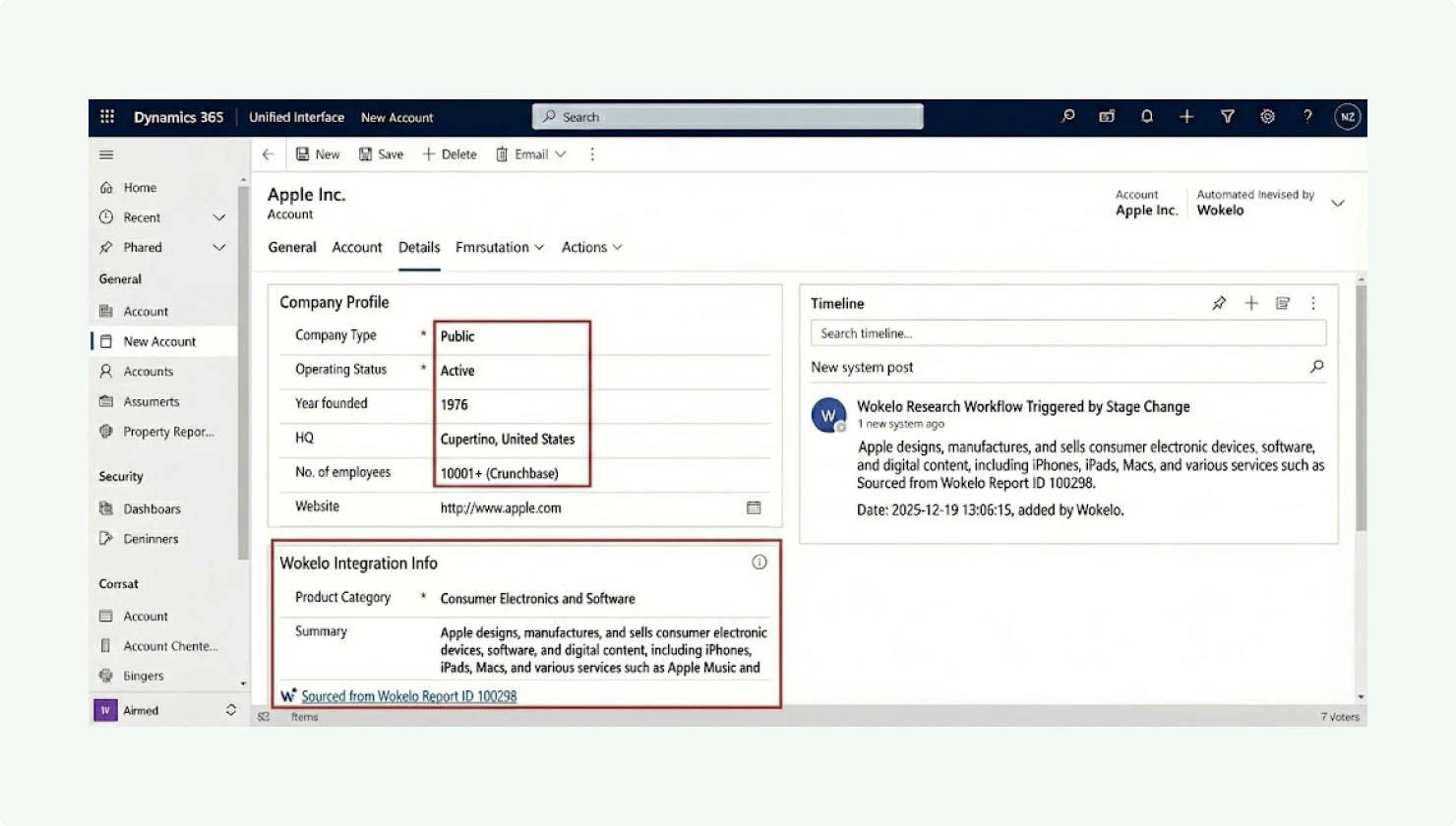Click the Email toolbar button
Image resolution: width=1456 pixels, height=826 pixels.
[522, 154]
